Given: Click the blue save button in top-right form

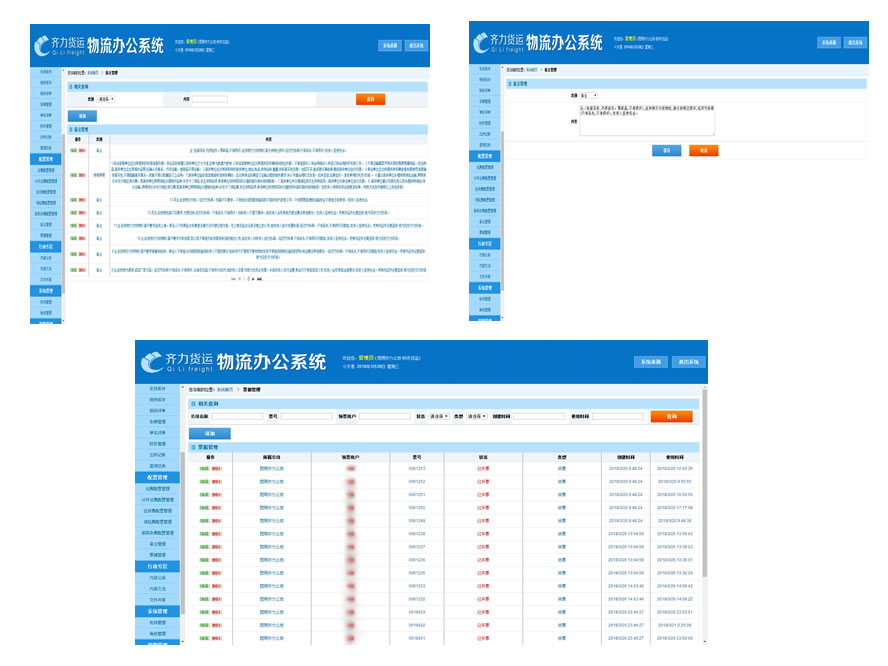Looking at the screenshot, I should (x=661, y=151).
